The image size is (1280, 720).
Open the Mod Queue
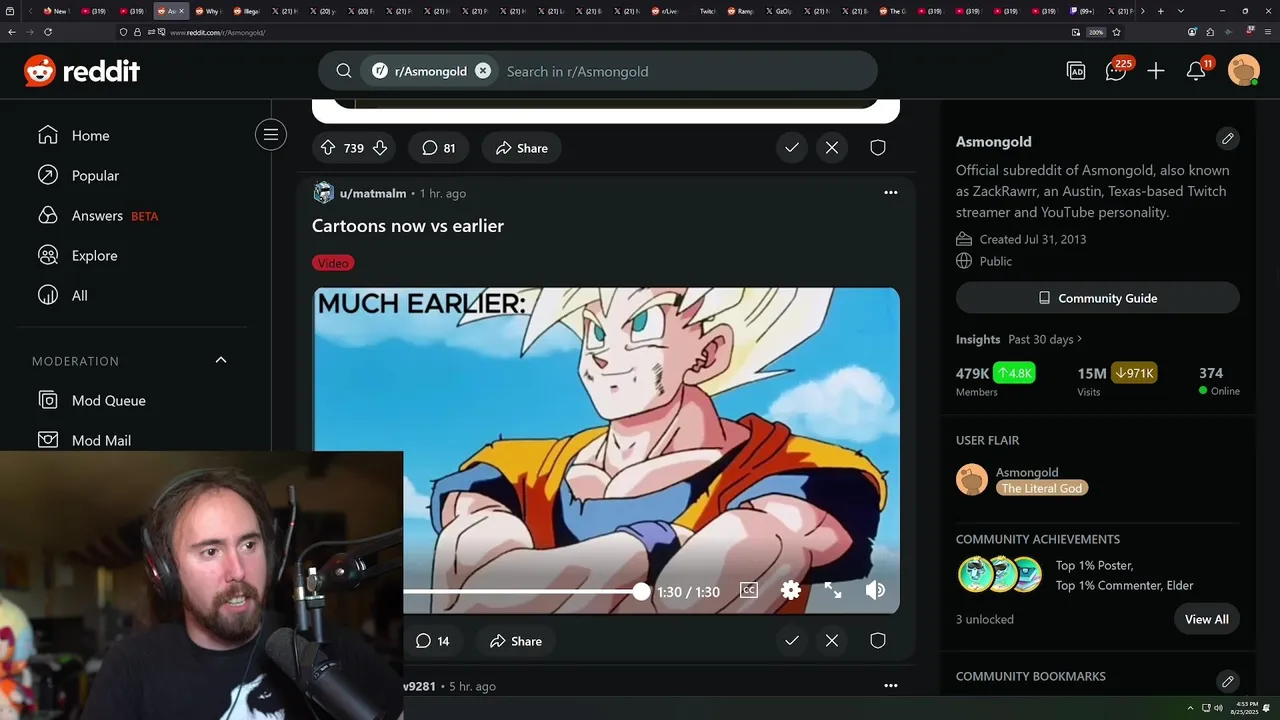point(92,400)
